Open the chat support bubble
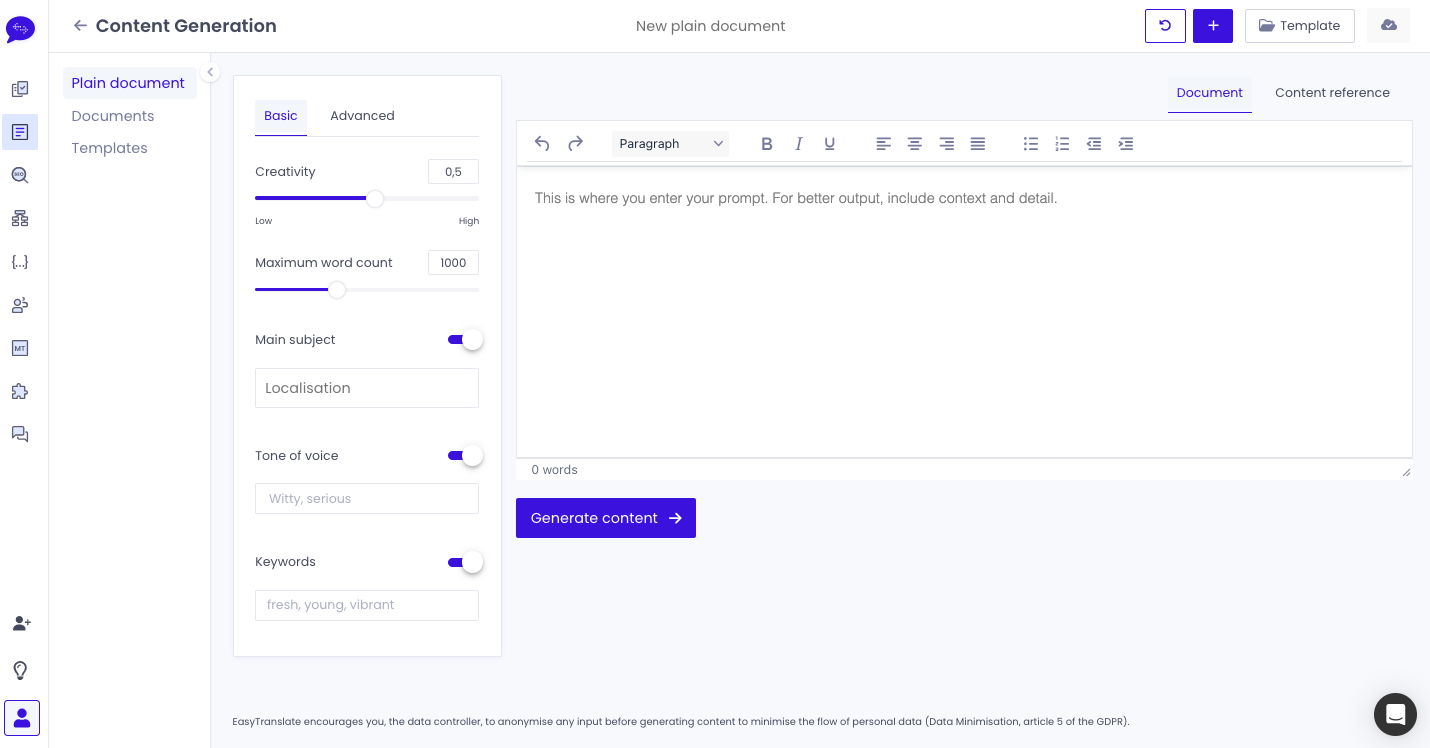Screen dimensions: 1430x748 1395,714
